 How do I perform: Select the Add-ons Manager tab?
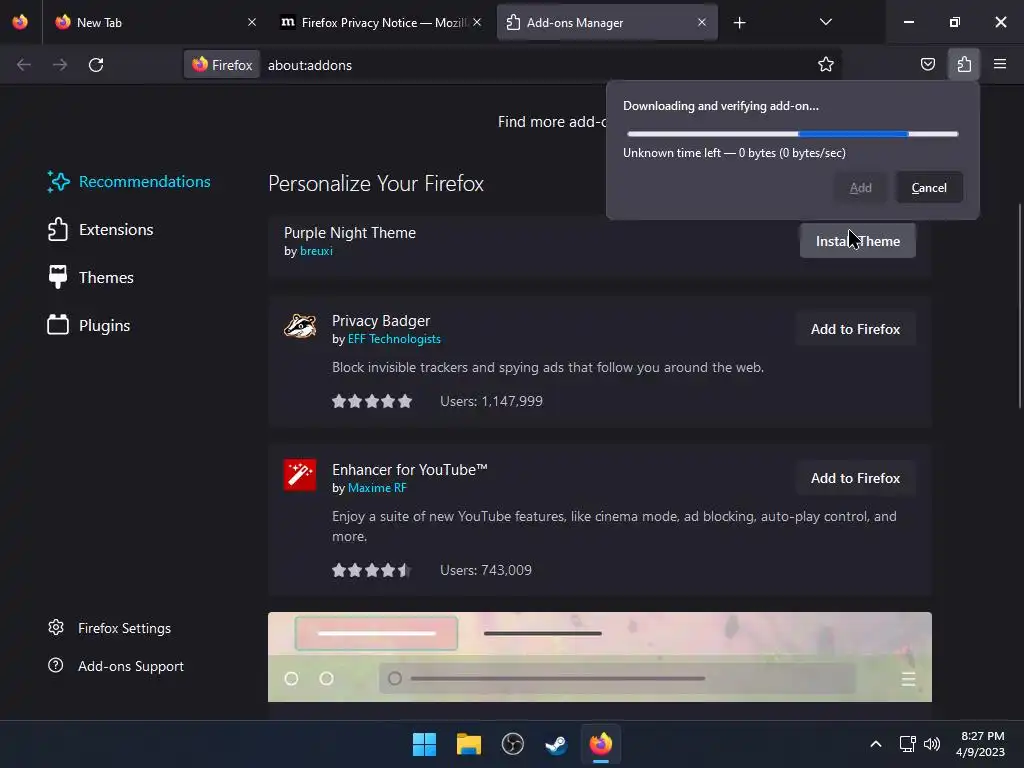coord(607,22)
